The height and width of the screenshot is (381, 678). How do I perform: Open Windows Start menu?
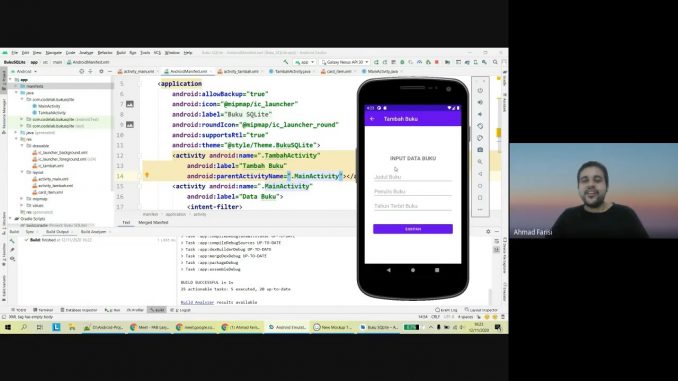click(8, 327)
